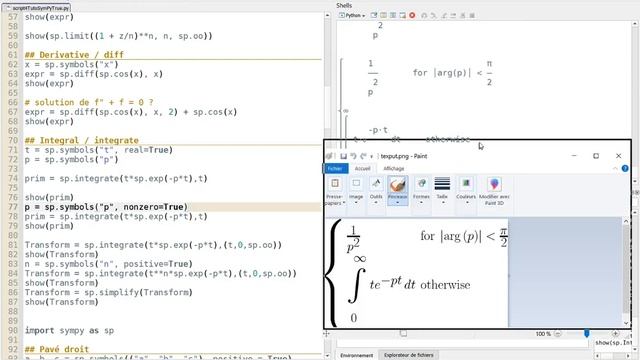Select the Environnement tab at bottom
Screen dimensions: 640x360
[x=357, y=355]
